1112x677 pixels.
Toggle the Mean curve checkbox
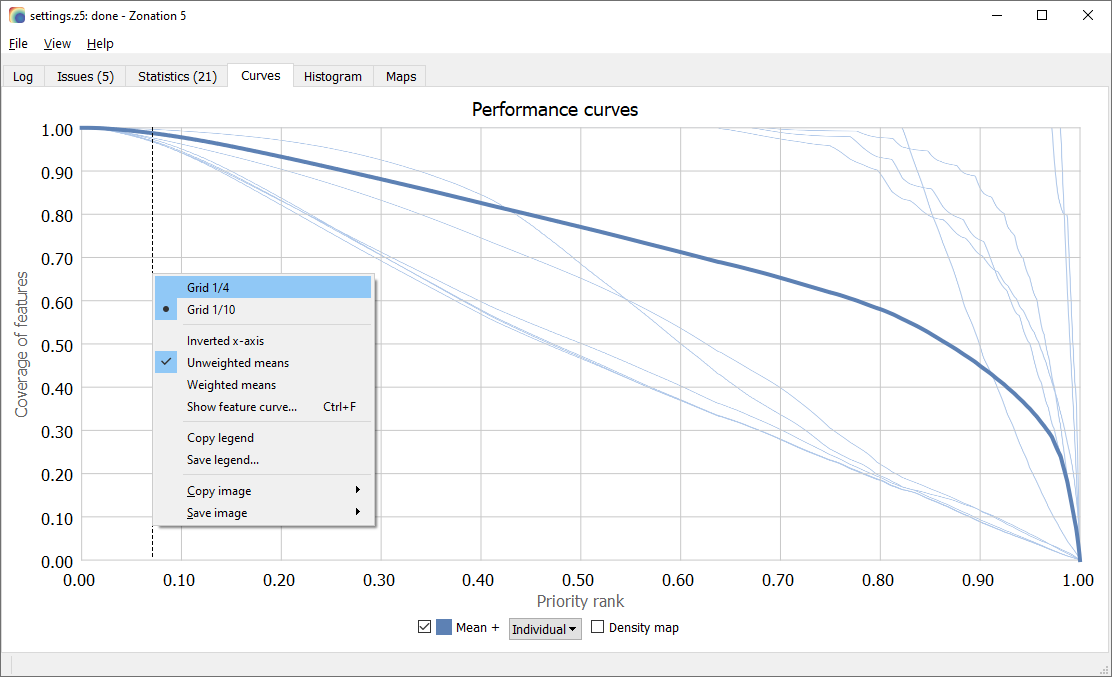[x=424, y=627]
